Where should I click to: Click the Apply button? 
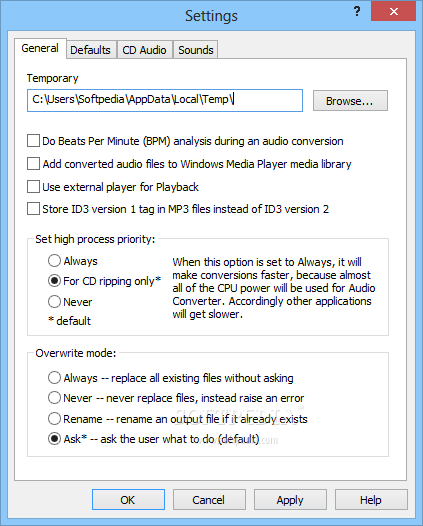tap(290, 500)
